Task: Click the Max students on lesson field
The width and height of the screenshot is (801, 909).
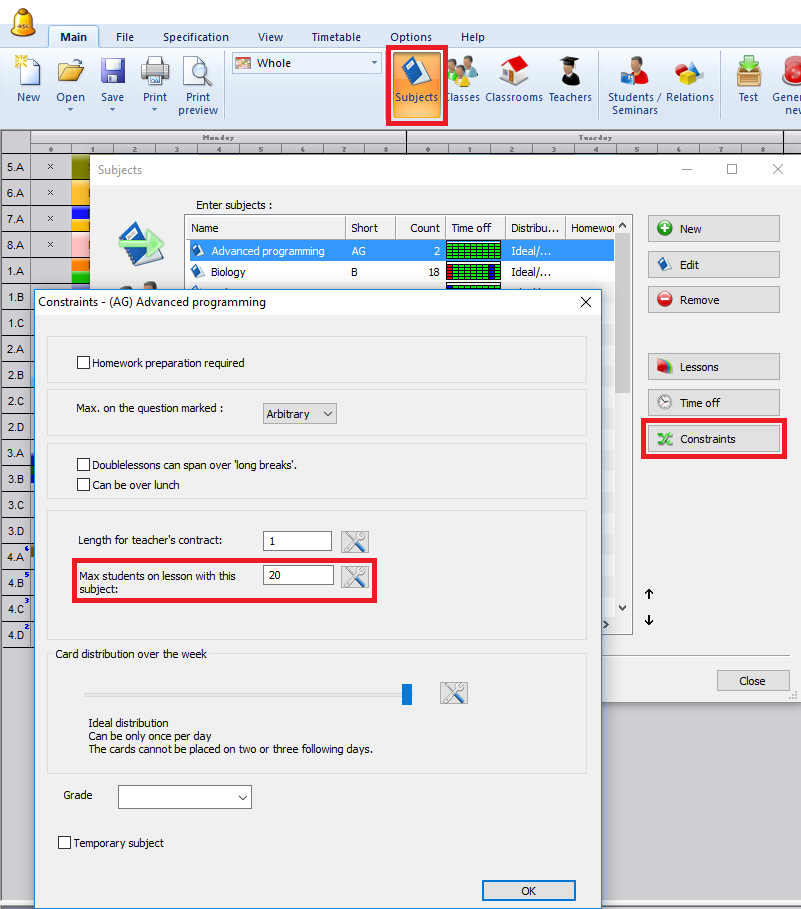Action: [x=298, y=575]
